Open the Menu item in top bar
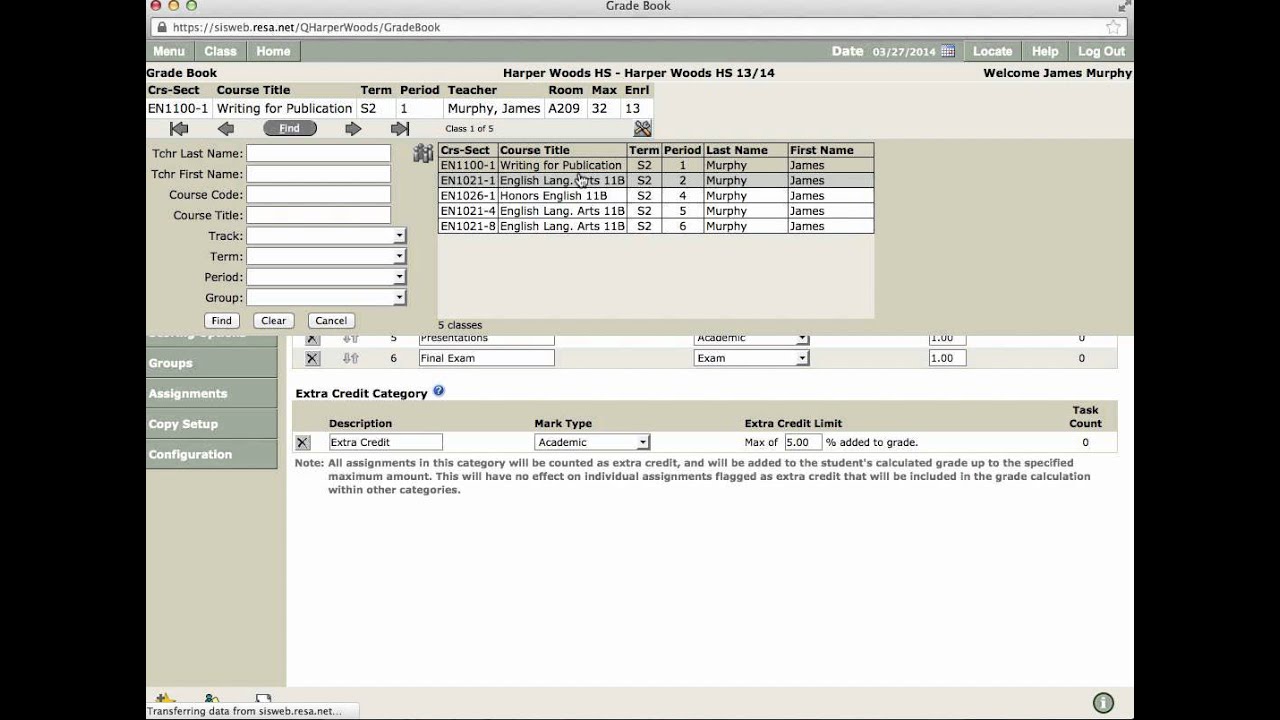Screen dimensions: 1280x720 click(169, 51)
